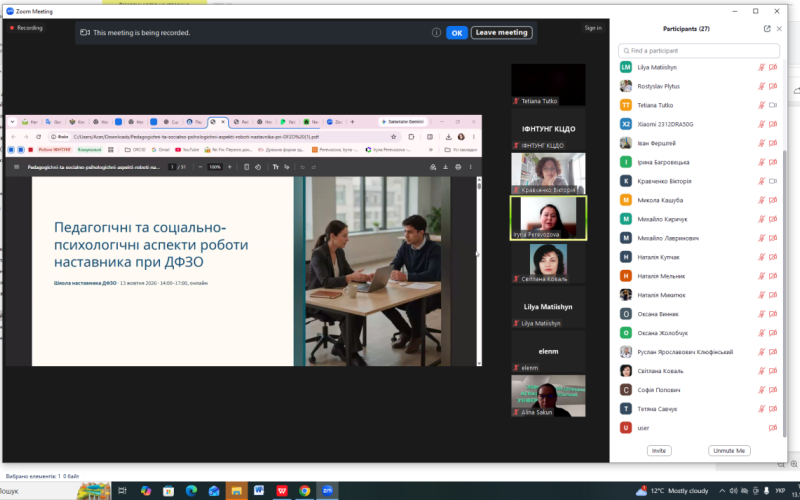Screen dimensions: 800x500
Task: Pop out the Participants panel
Action: (x=767, y=29)
